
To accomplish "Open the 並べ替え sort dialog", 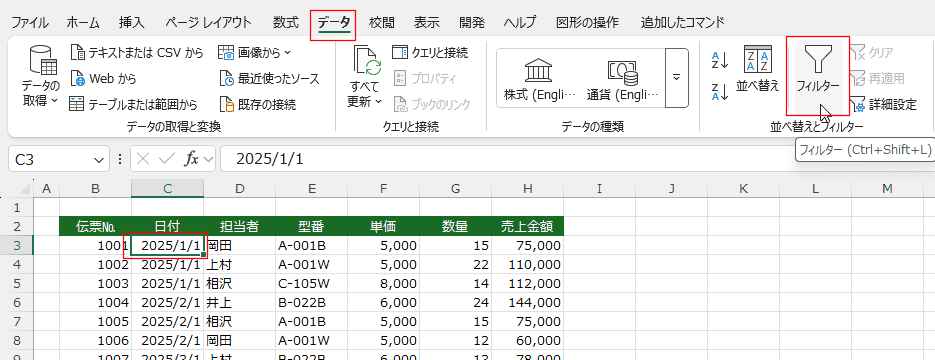I will tap(757, 69).
